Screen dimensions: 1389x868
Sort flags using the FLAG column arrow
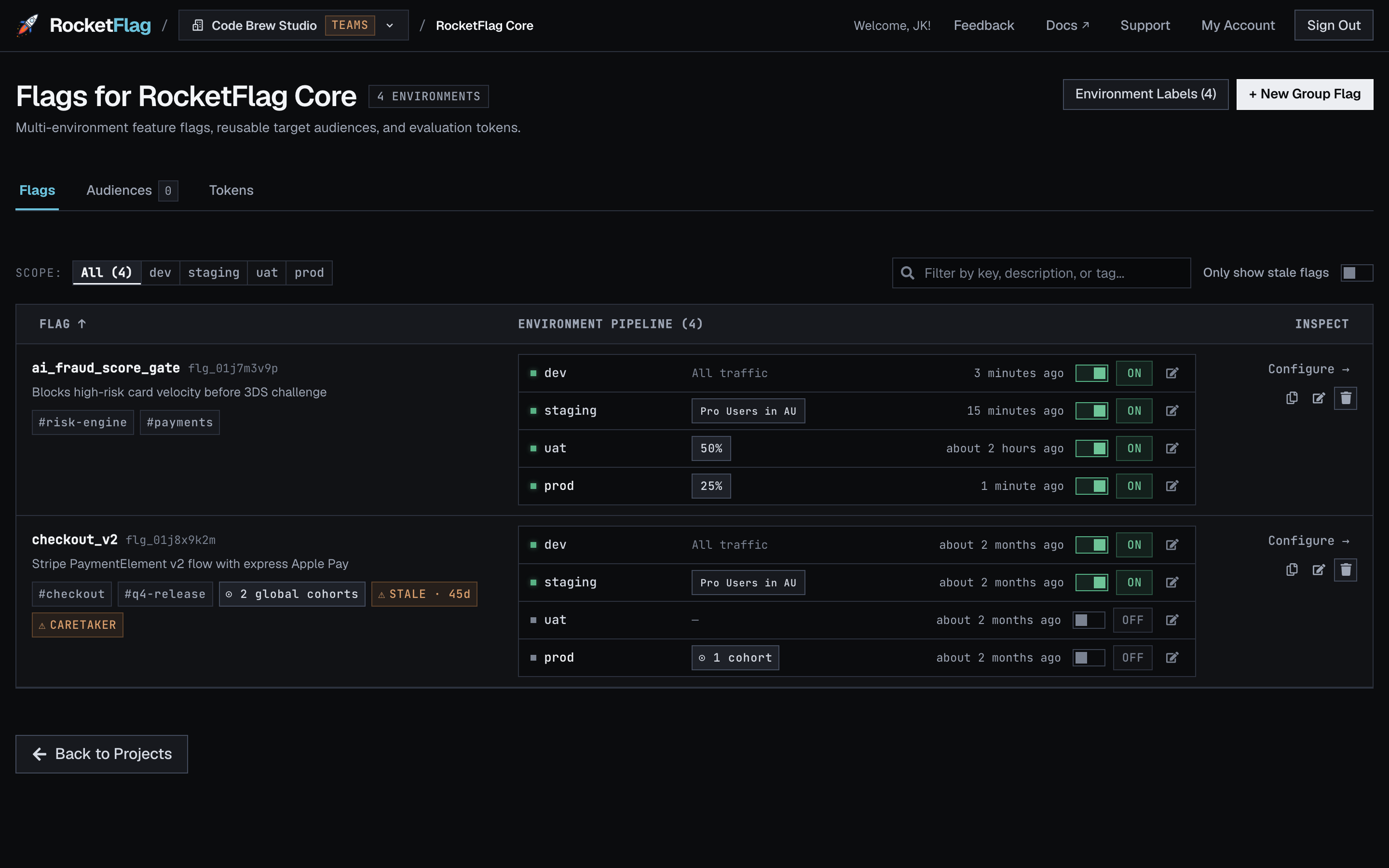82,324
